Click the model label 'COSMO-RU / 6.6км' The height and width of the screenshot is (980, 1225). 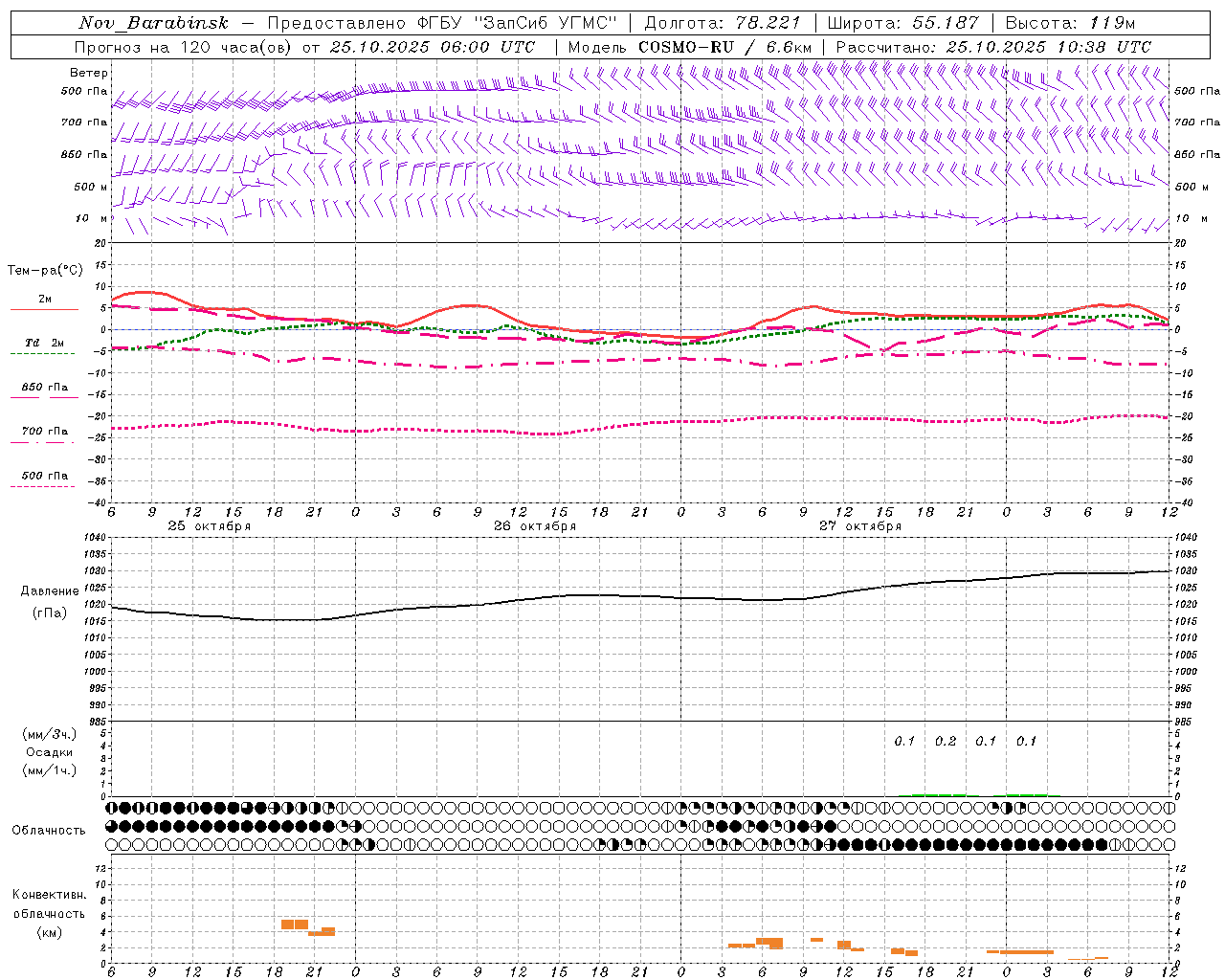click(x=725, y=47)
